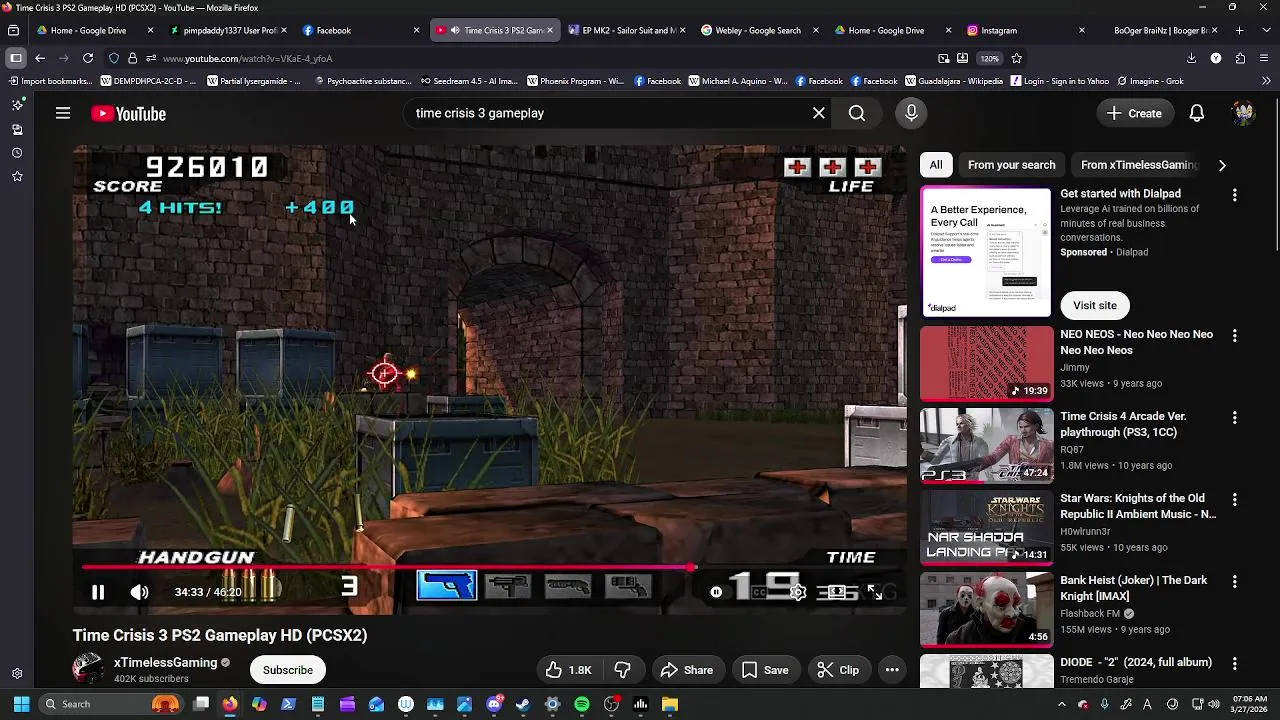Go to the YouTube home logo
The height and width of the screenshot is (720, 1280).
coord(128,114)
